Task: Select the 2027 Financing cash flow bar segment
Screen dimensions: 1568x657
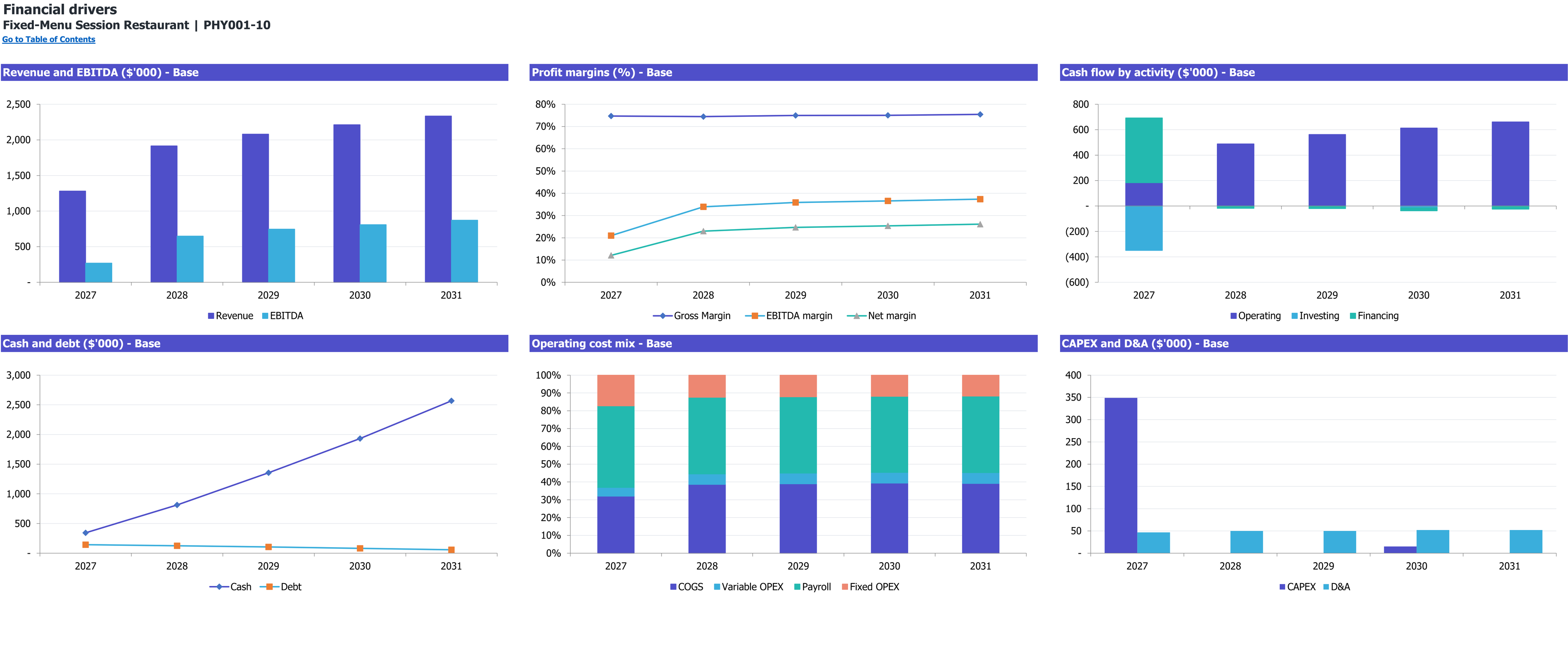Action: (1144, 150)
